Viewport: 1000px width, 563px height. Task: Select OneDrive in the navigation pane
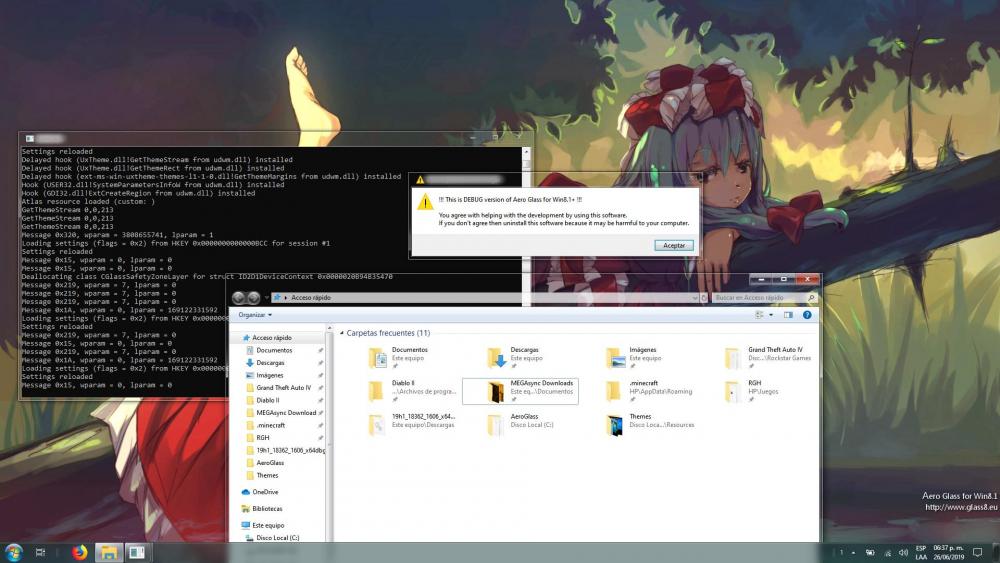click(265, 492)
